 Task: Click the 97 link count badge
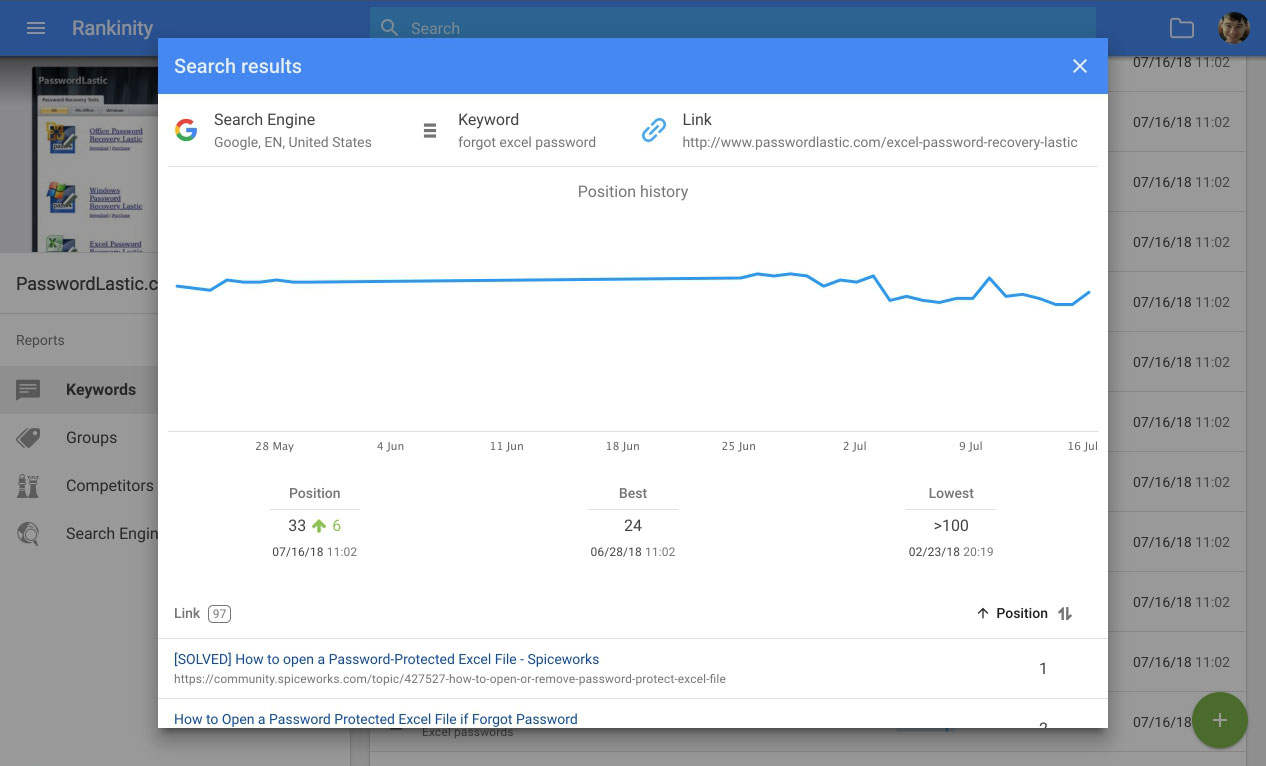click(x=219, y=613)
